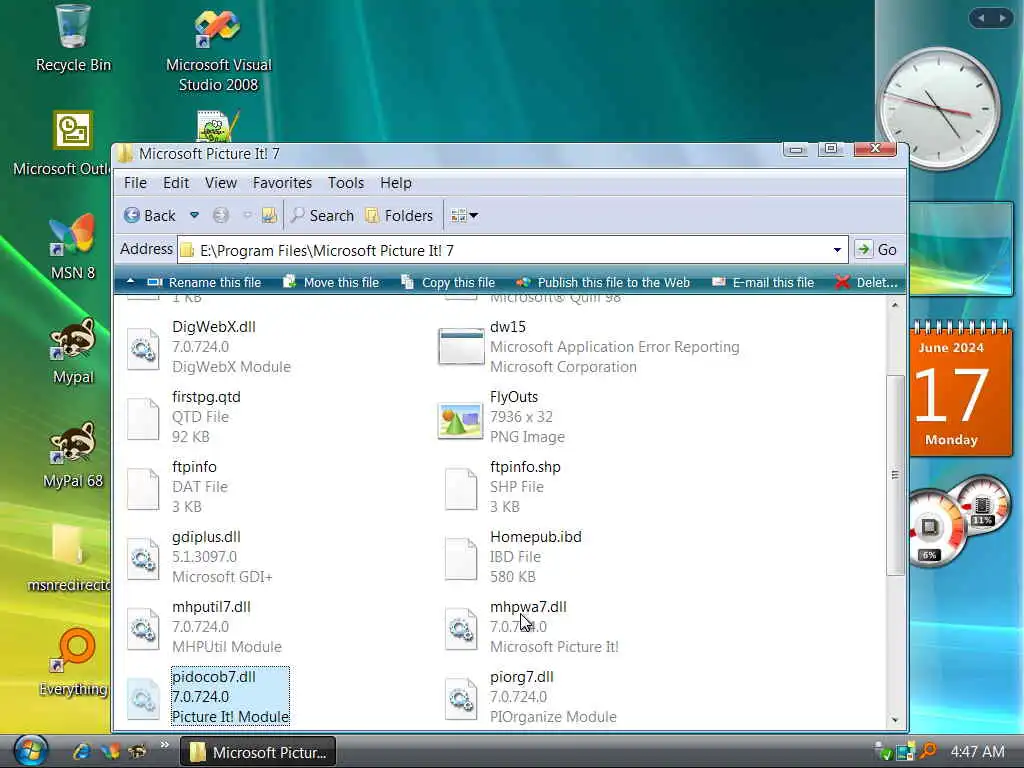Click the mhpwa7.dll file name
The image size is (1024, 768).
(528, 607)
